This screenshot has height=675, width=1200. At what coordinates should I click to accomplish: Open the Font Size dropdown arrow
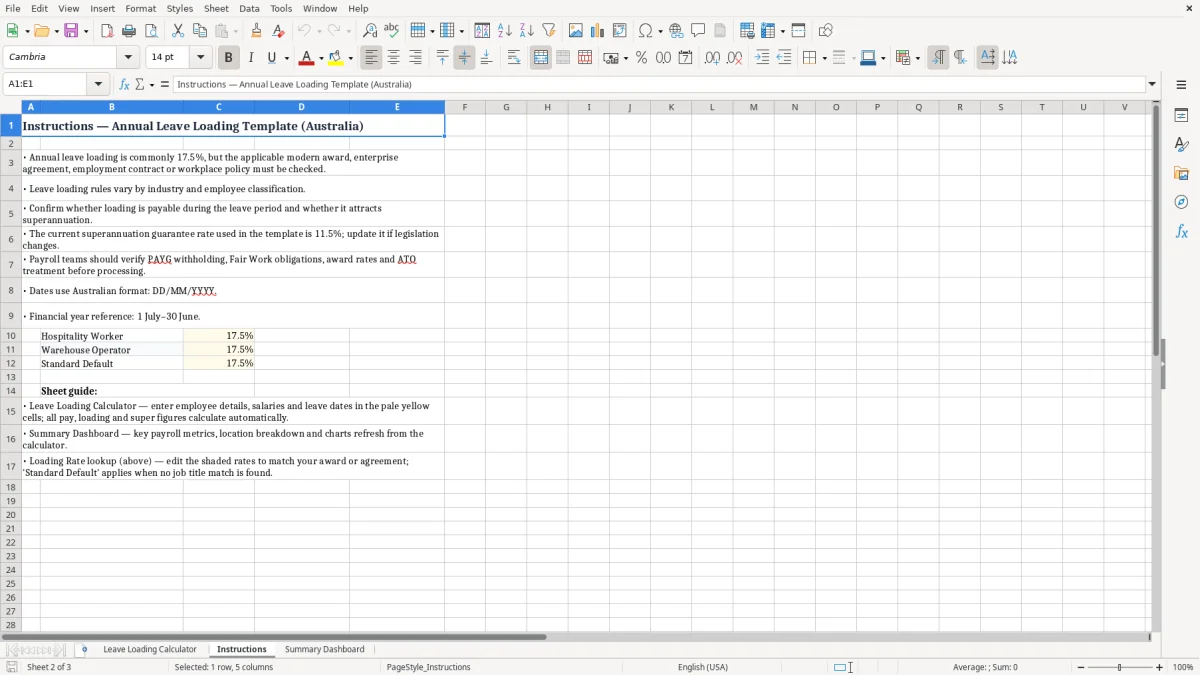click(201, 58)
